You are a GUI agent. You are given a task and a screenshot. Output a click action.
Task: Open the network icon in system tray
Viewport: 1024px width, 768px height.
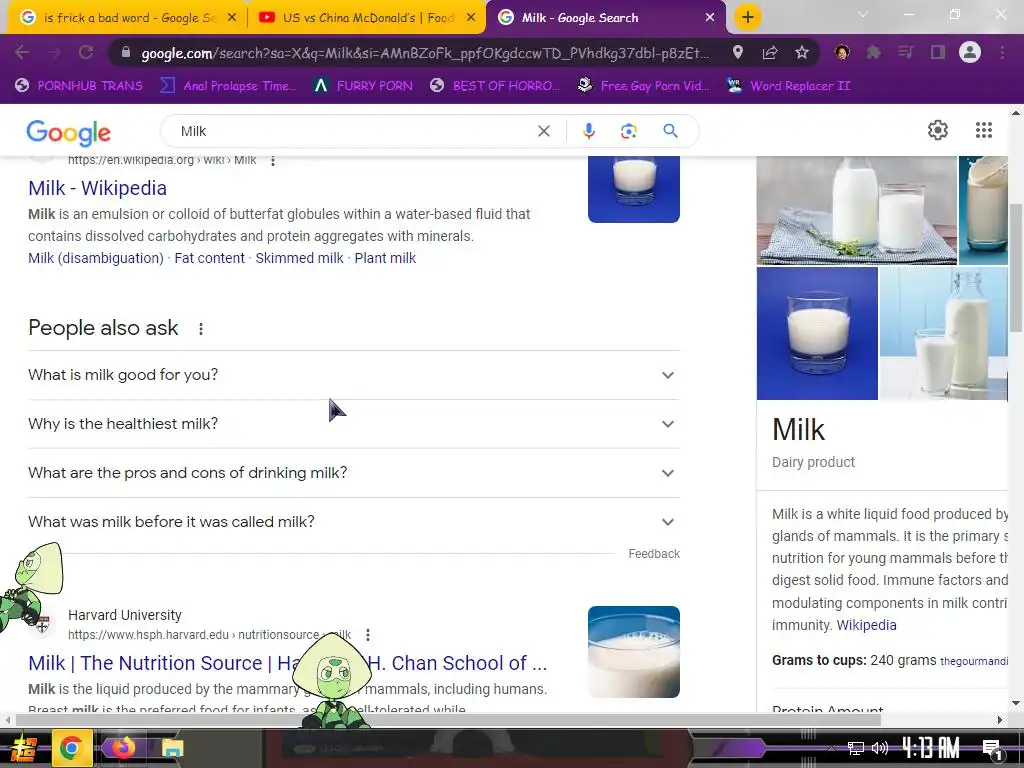click(x=855, y=748)
